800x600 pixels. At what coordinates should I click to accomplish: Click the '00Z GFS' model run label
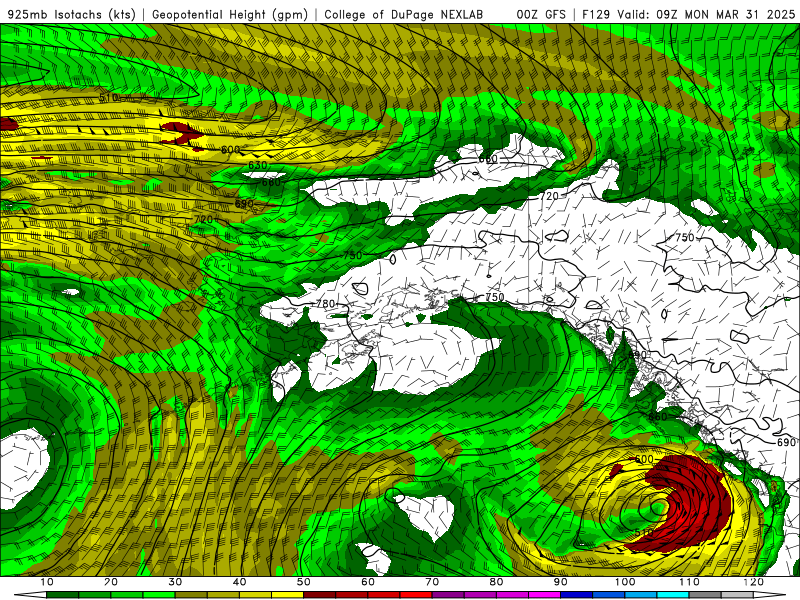coord(541,15)
